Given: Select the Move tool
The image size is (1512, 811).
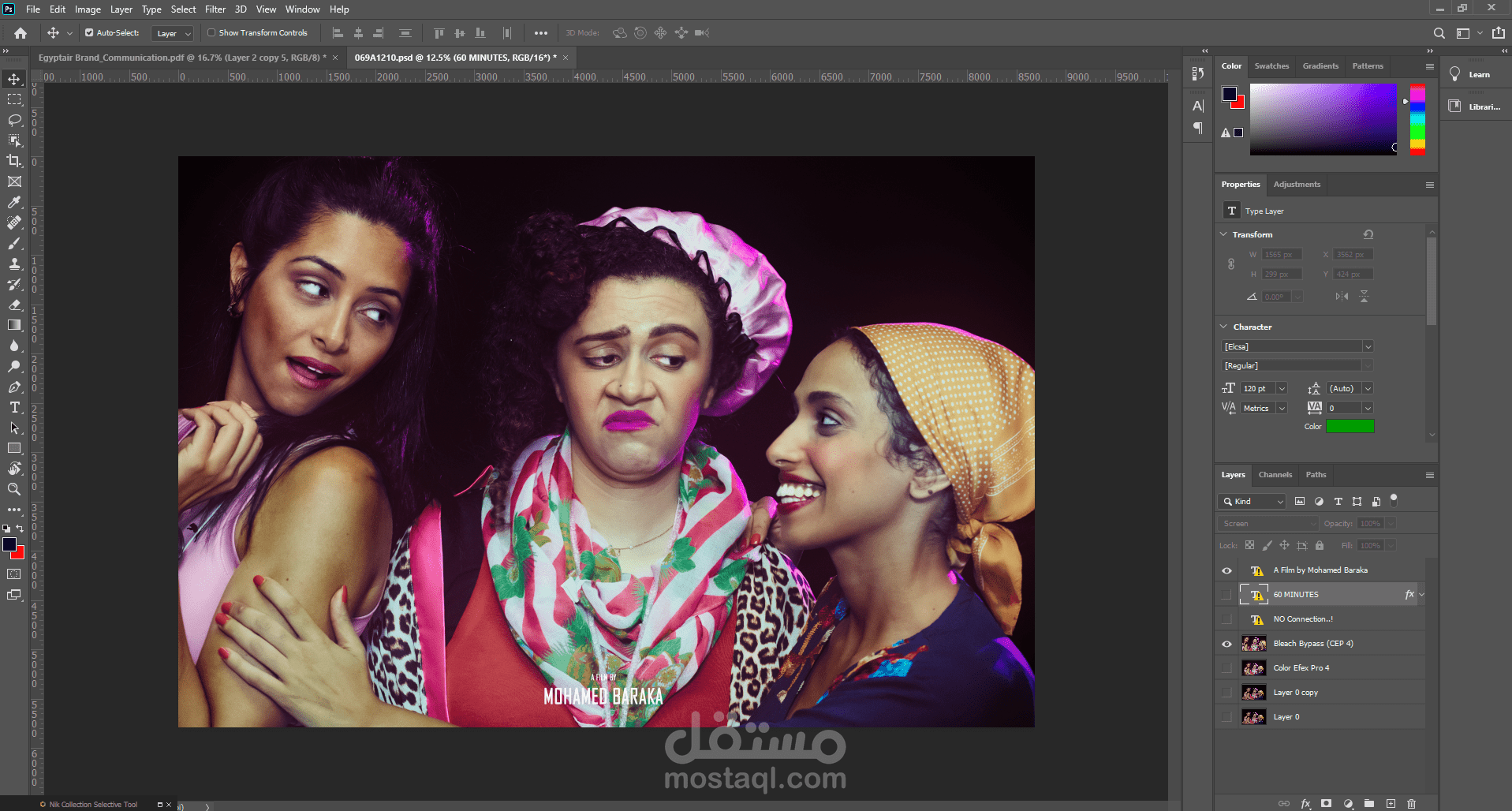Looking at the screenshot, I should pyautogui.click(x=14, y=79).
